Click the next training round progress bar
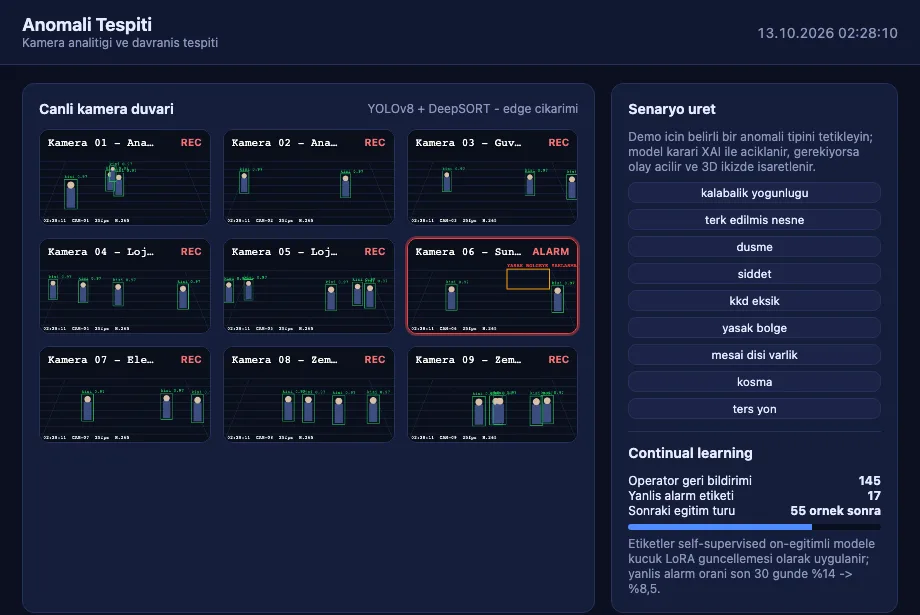 tap(754, 527)
